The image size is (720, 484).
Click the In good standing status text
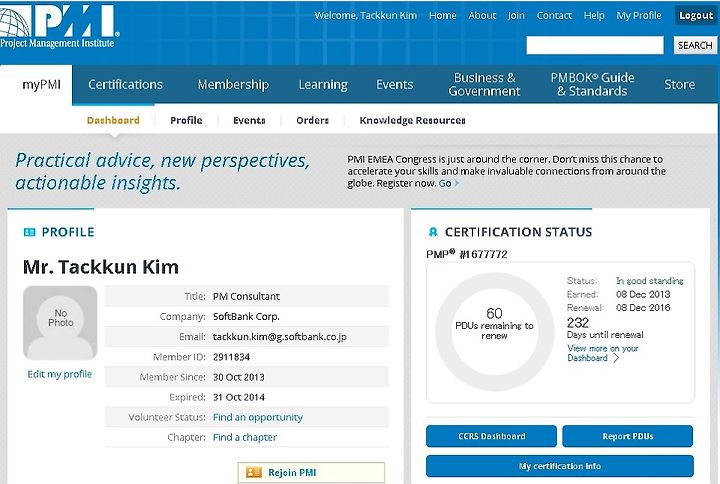tap(650, 281)
